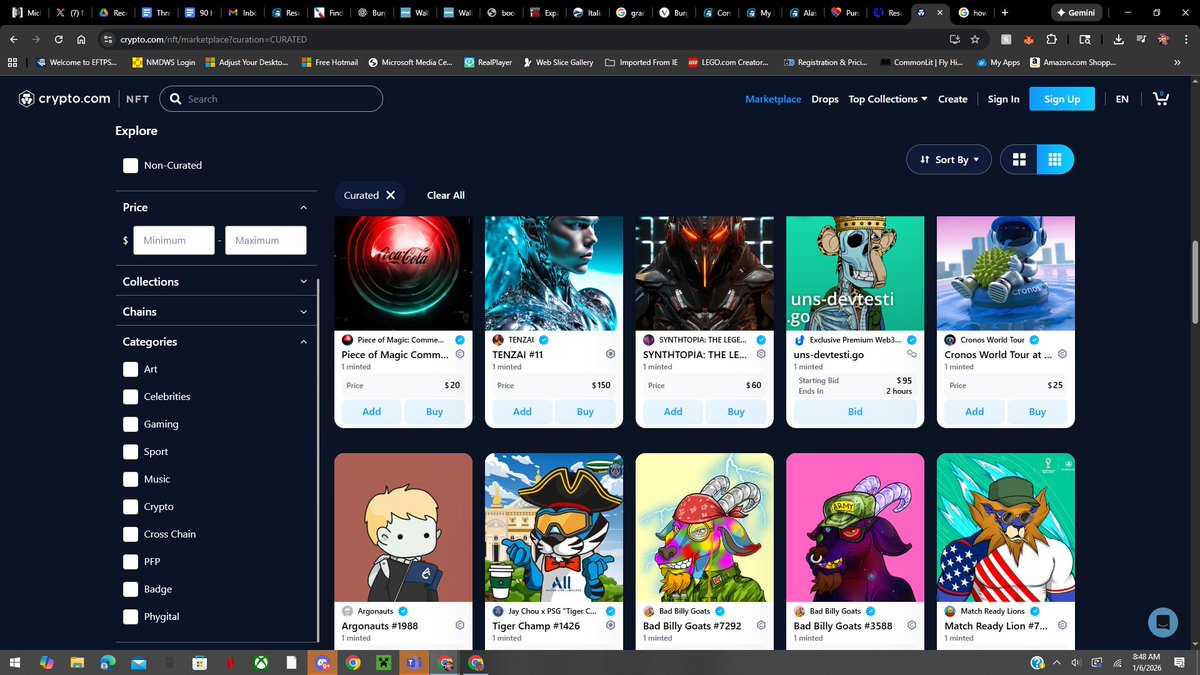Image resolution: width=1200 pixels, height=675 pixels.
Task: Focus the NFT search box
Action: [x=271, y=99]
